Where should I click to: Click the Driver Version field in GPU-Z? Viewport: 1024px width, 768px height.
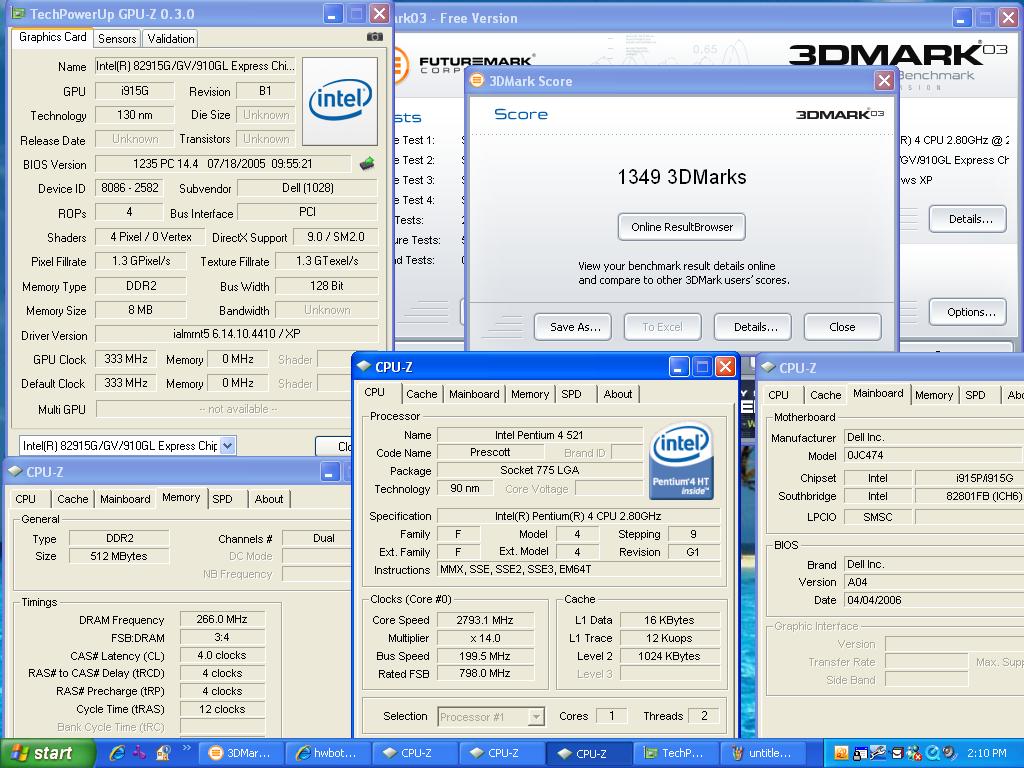pos(236,334)
